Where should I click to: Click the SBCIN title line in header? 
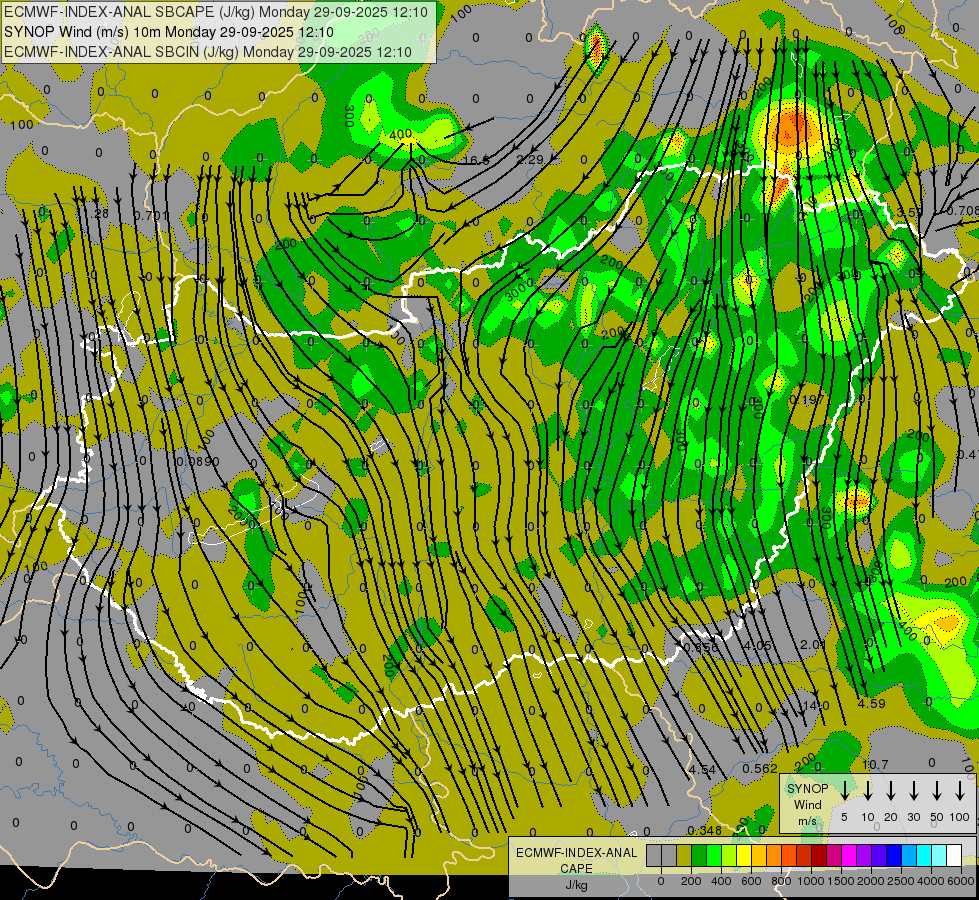(208, 52)
